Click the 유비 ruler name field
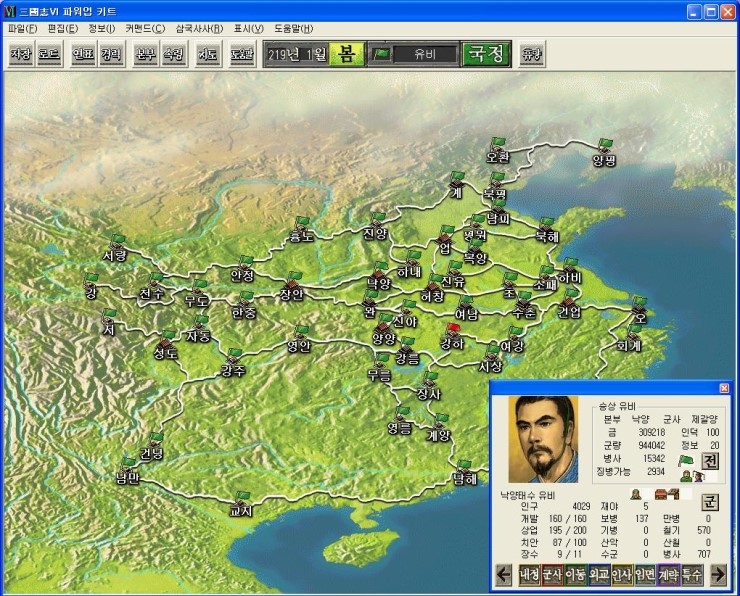 tap(425, 54)
